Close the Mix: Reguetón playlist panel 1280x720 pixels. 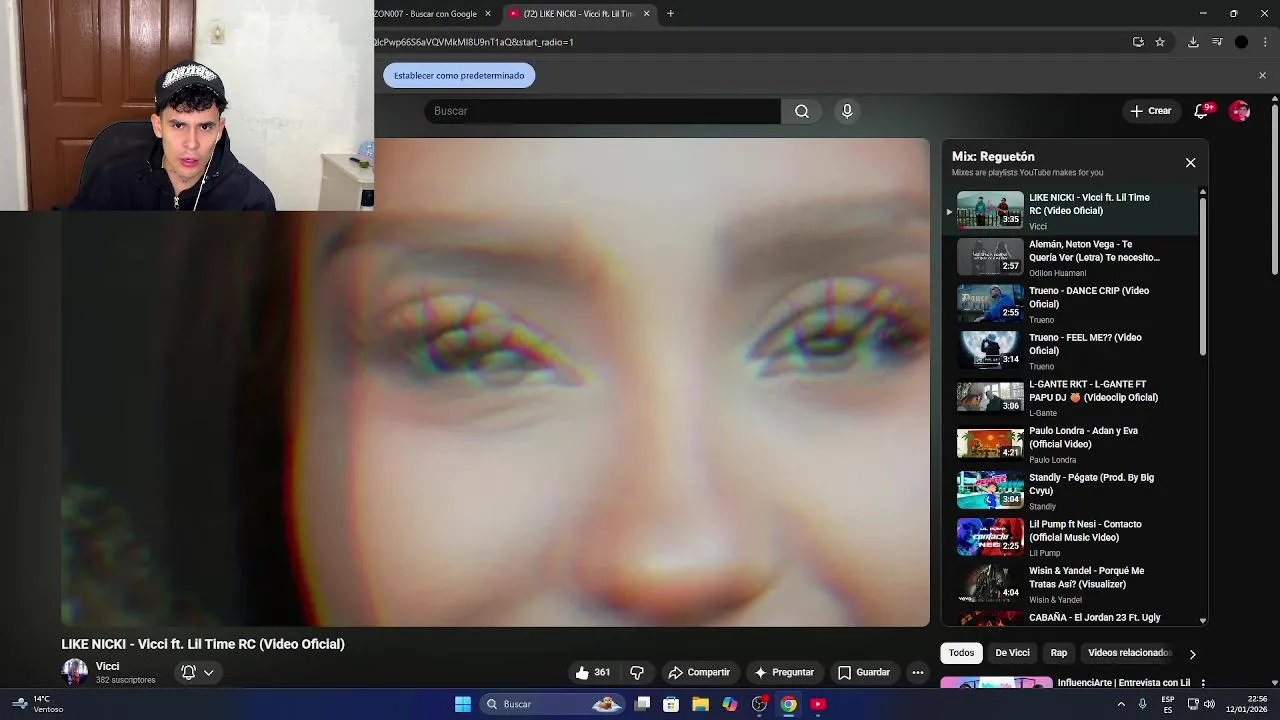pyautogui.click(x=1190, y=162)
